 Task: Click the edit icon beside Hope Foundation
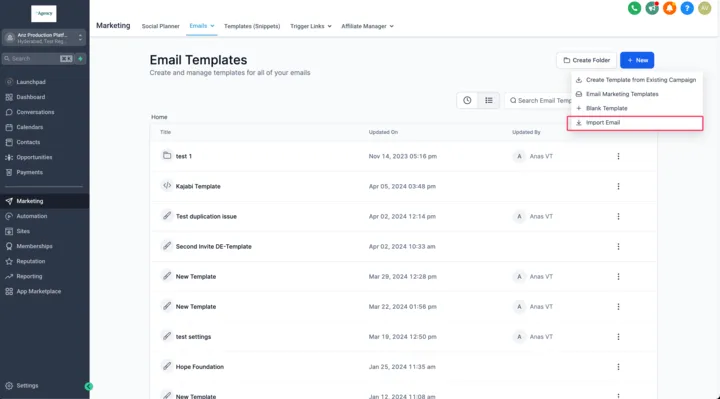pyautogui.click(x=167, y=366)
